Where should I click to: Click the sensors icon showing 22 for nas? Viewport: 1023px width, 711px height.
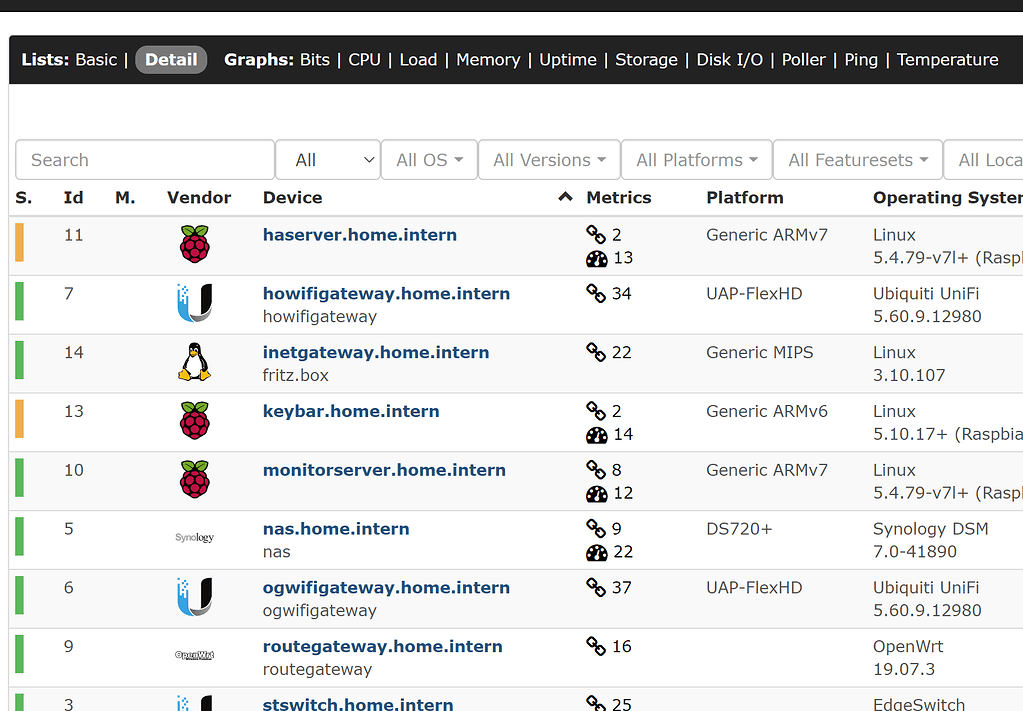point(597,552)
